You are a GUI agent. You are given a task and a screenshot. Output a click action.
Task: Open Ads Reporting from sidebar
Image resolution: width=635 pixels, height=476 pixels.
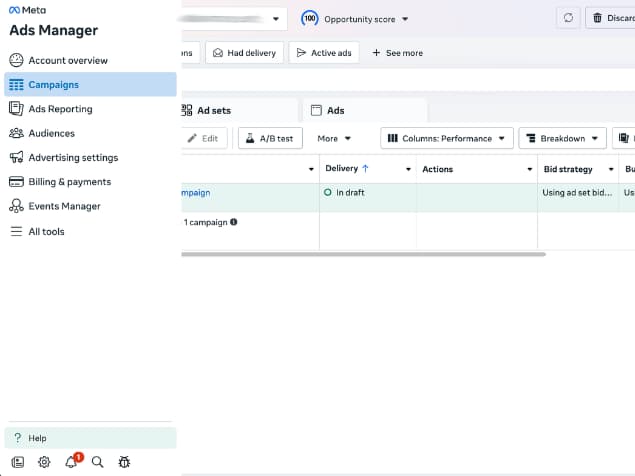pyautogui.click(x=60, y=109)
